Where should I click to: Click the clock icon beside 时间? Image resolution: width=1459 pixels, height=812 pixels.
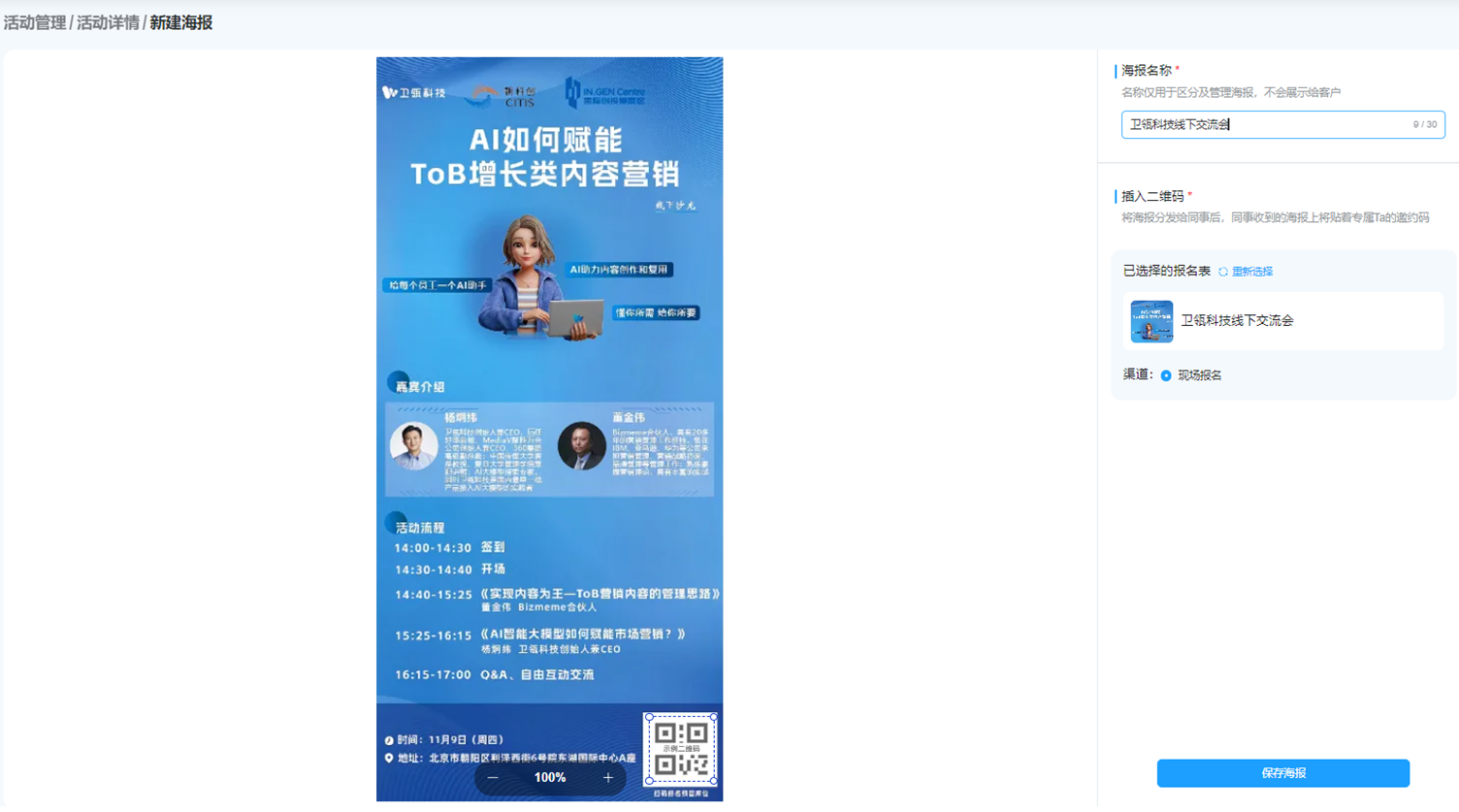click(x=389, y=740)
